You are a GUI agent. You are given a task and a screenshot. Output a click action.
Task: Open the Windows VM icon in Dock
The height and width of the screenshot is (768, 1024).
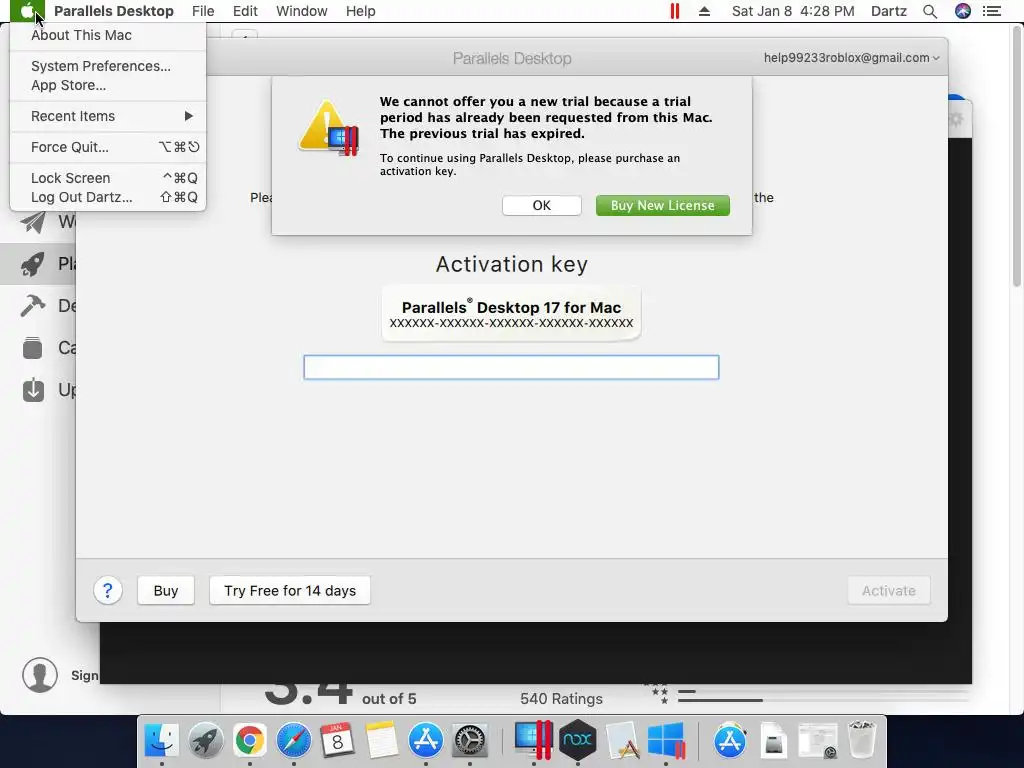point(665,741)
